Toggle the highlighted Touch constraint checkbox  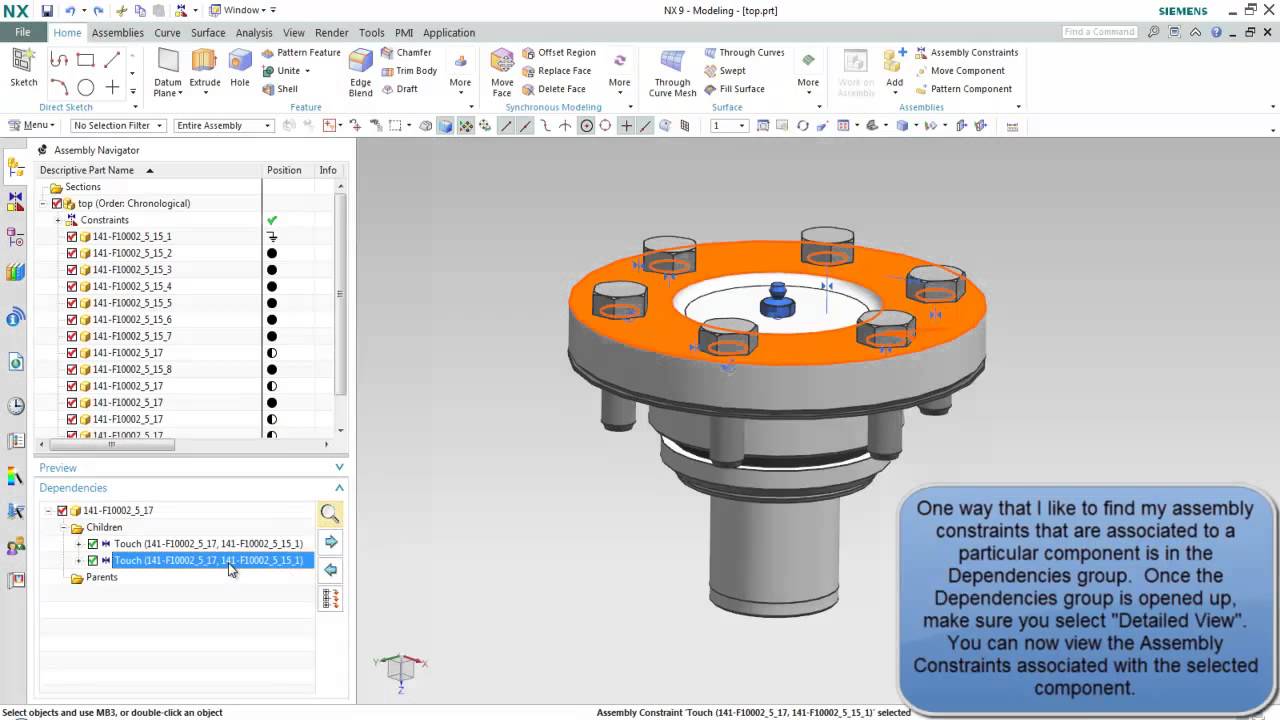[x=93, y=561]
